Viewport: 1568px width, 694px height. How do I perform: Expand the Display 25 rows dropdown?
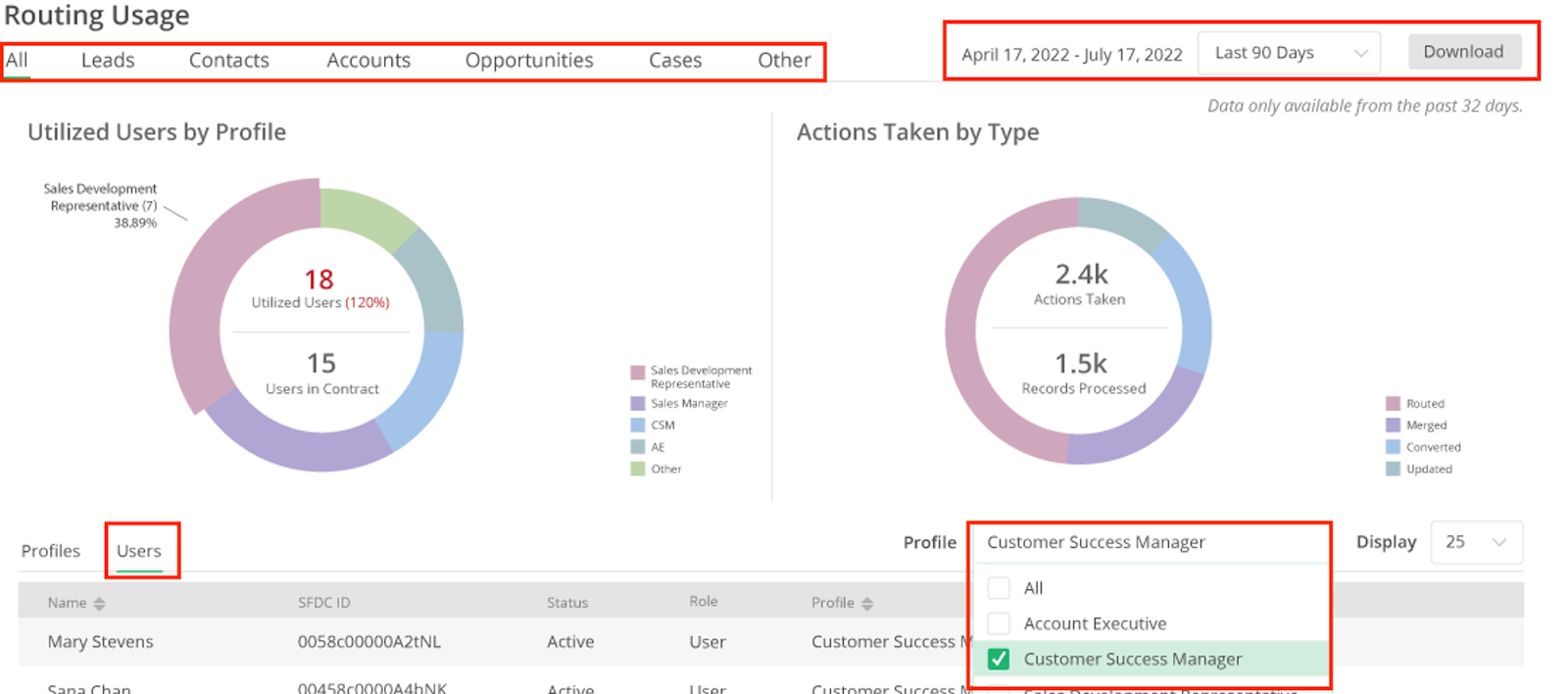[1476, 542]
